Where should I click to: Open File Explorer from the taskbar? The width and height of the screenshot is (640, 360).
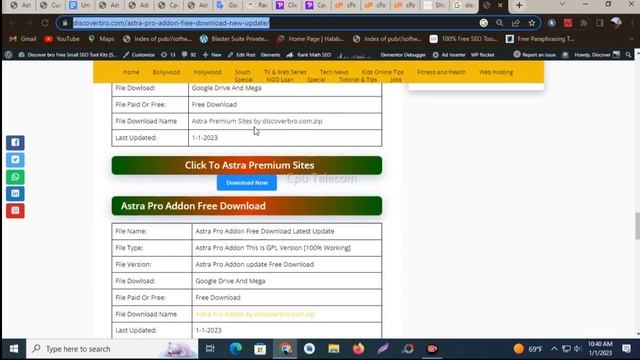tap(334, 349)
